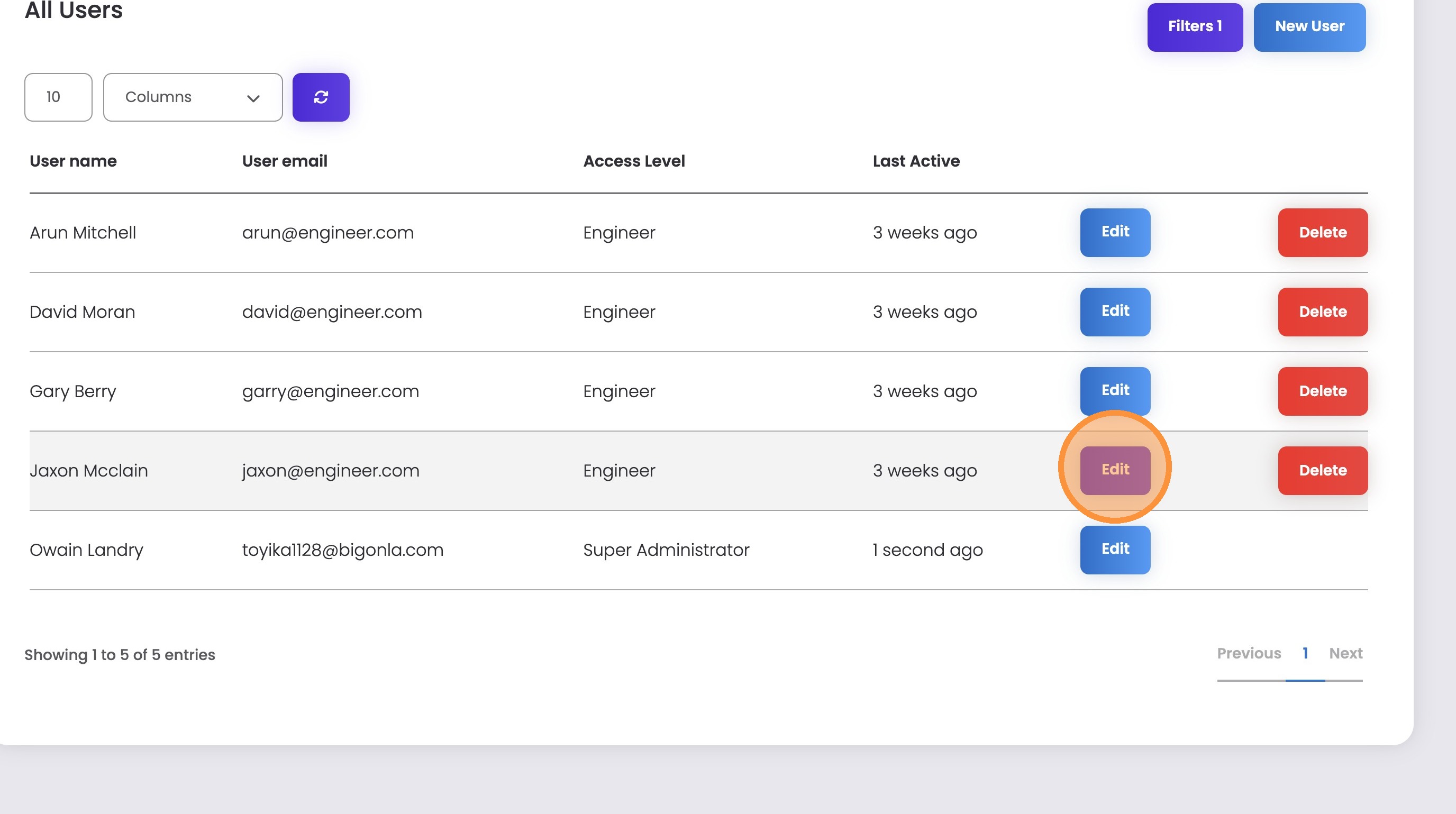Delete Arun Mitchell's user account
The width and height of the screenshot is (1456, 814).
coord(1322,232)
